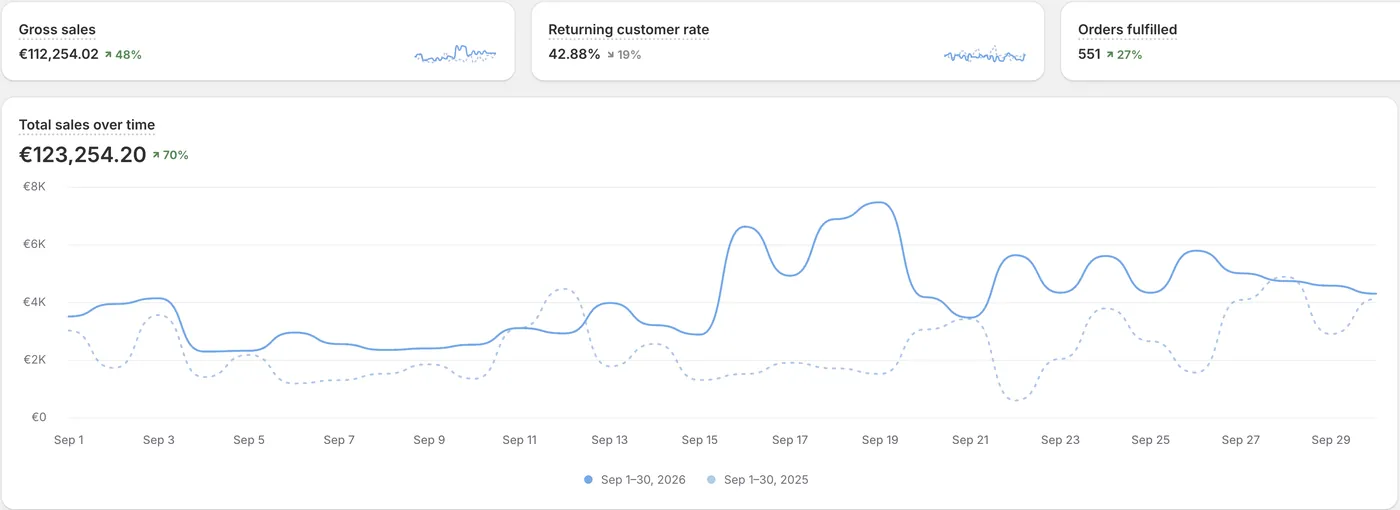
Task: Click the Sep 9 x-axis label
Action: [429, 440]
